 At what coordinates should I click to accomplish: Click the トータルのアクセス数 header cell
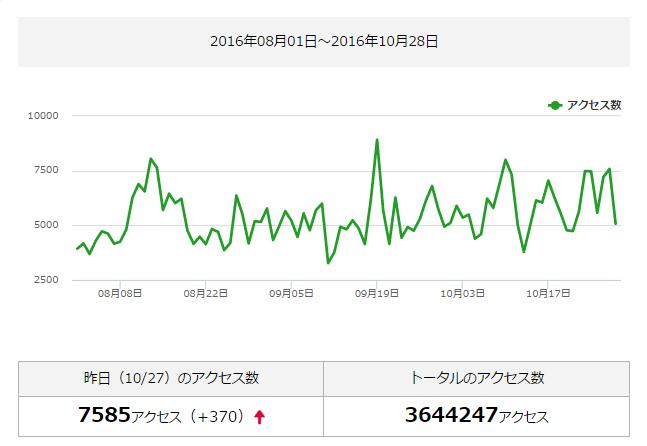point(476,378)
